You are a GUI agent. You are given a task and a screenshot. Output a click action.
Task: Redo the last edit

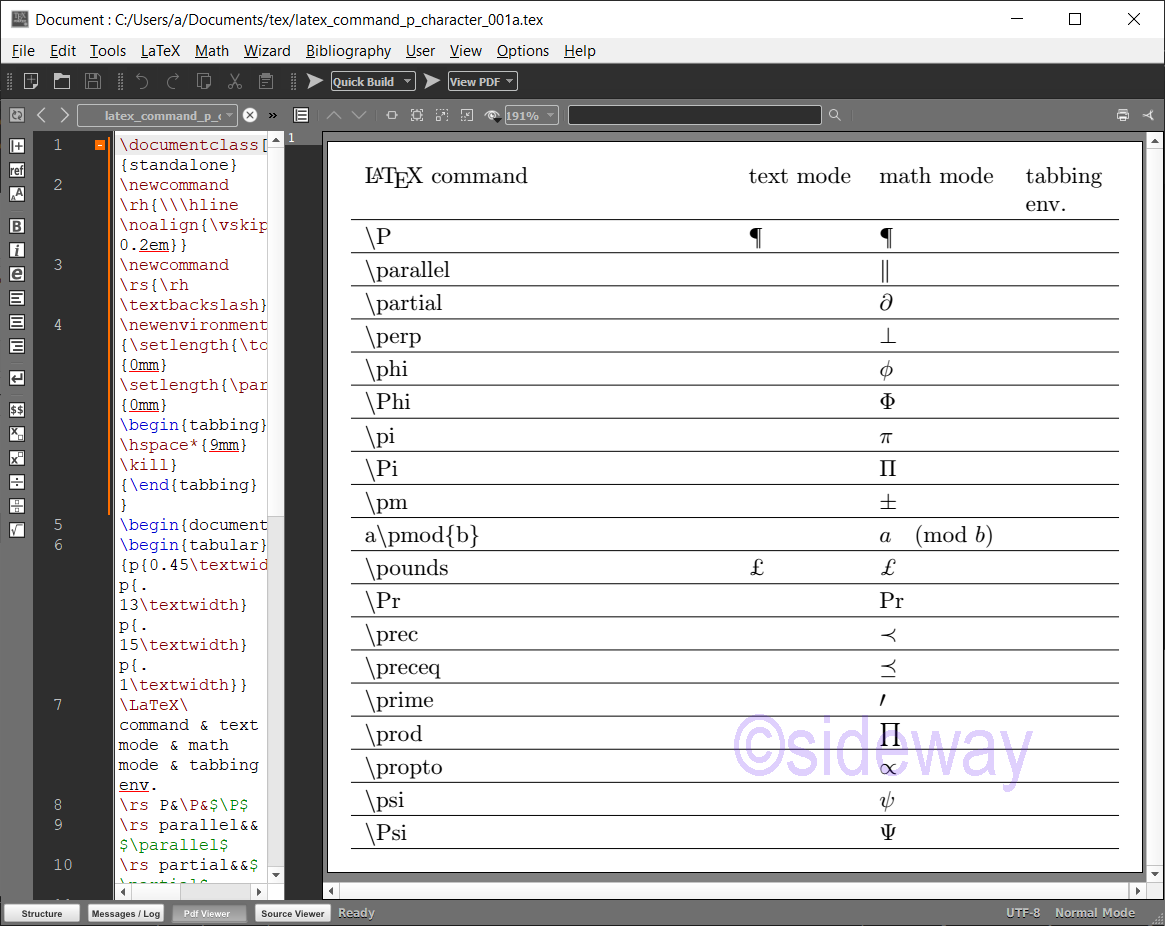(x=173, y=81)
